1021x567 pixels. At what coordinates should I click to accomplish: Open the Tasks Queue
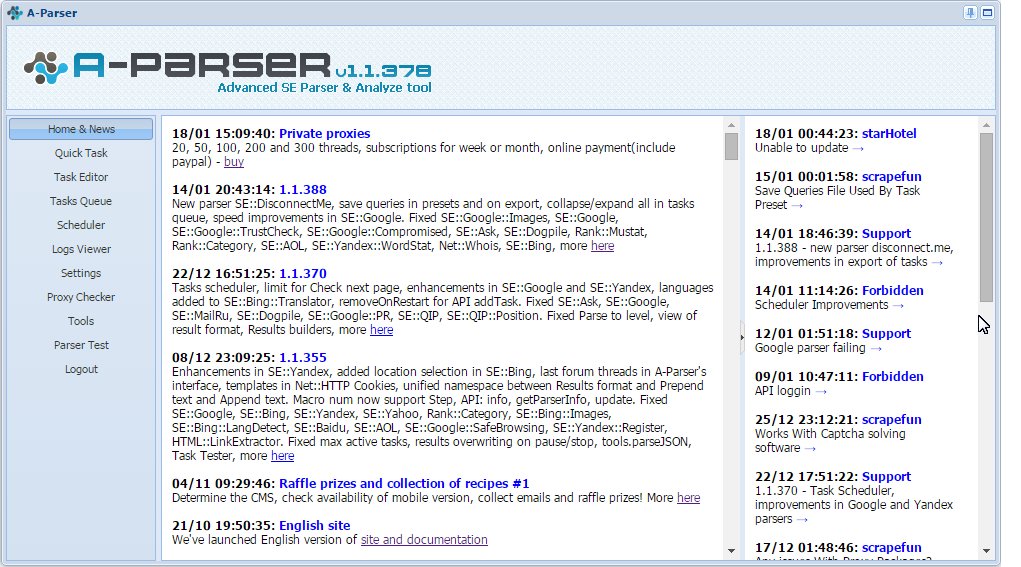pyautogui.click(x=81, y=201)
